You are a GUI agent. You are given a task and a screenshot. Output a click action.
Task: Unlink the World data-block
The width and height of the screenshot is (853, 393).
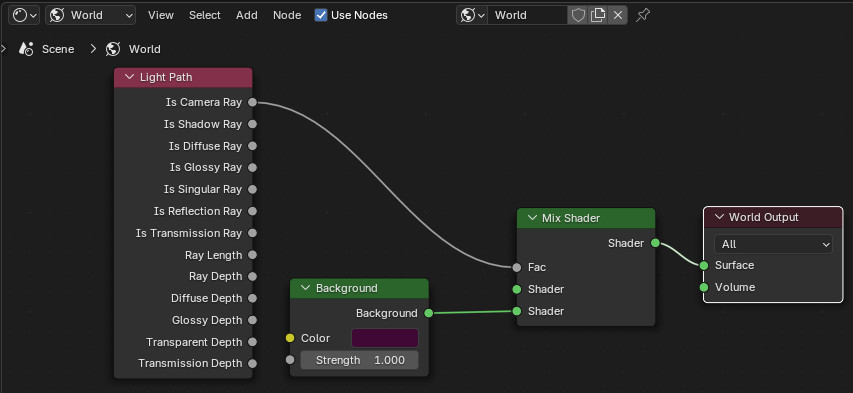[x=618, y=15]
